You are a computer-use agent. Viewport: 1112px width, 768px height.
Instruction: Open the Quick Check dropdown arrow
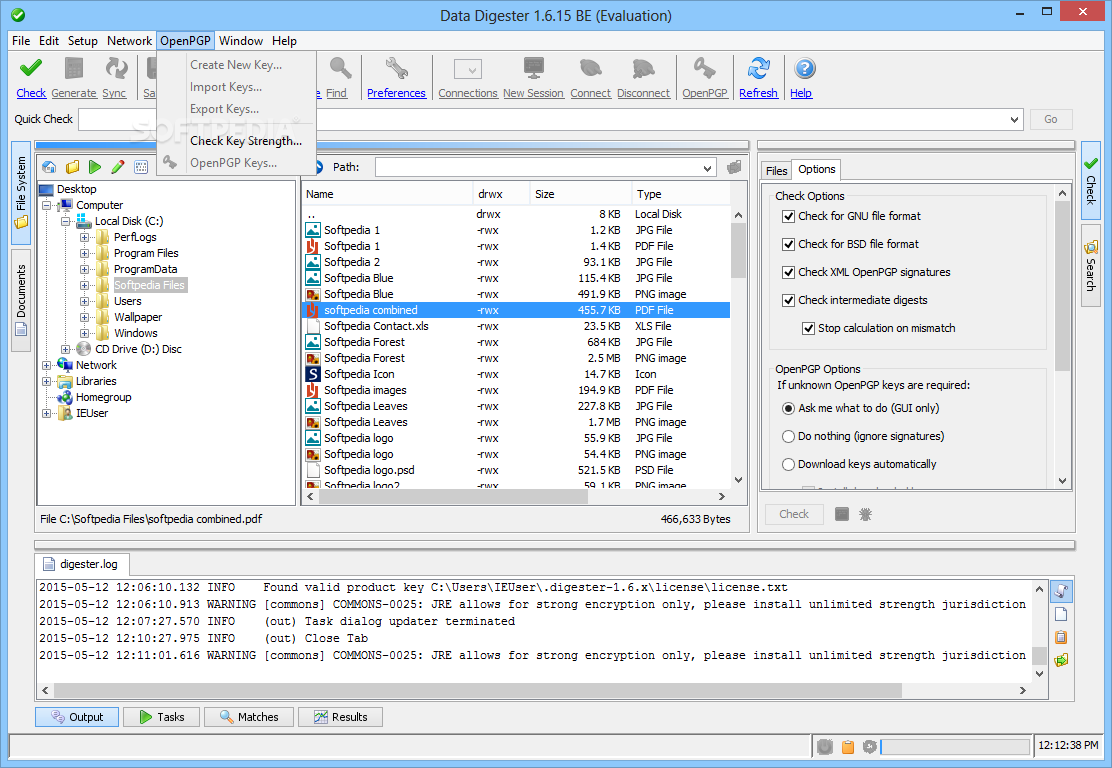pos(1014,119)
